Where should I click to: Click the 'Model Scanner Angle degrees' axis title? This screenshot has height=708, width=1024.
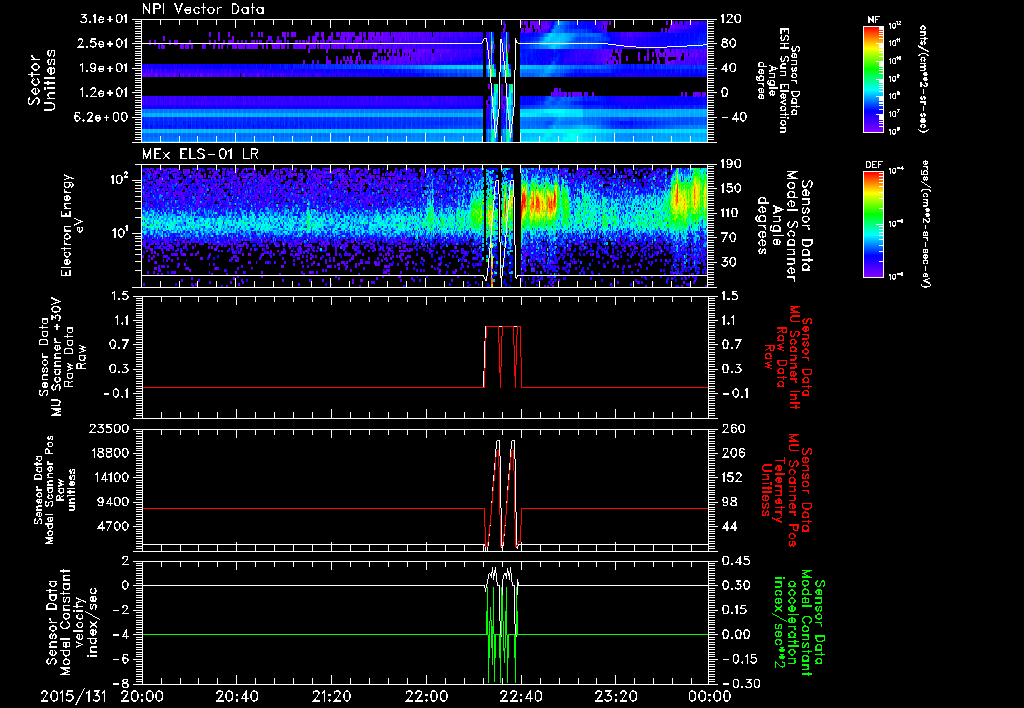click(784, 226)
